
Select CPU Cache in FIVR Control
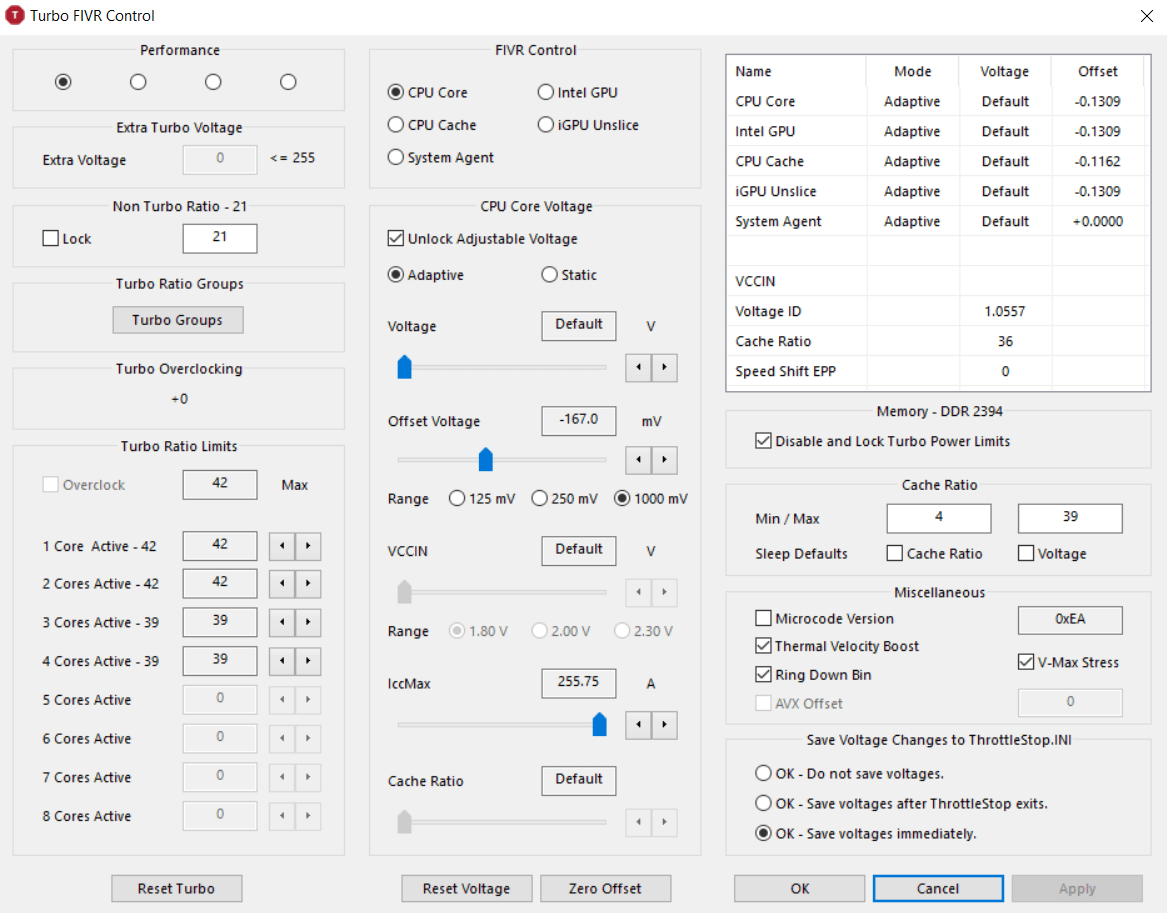coord(396,124)
